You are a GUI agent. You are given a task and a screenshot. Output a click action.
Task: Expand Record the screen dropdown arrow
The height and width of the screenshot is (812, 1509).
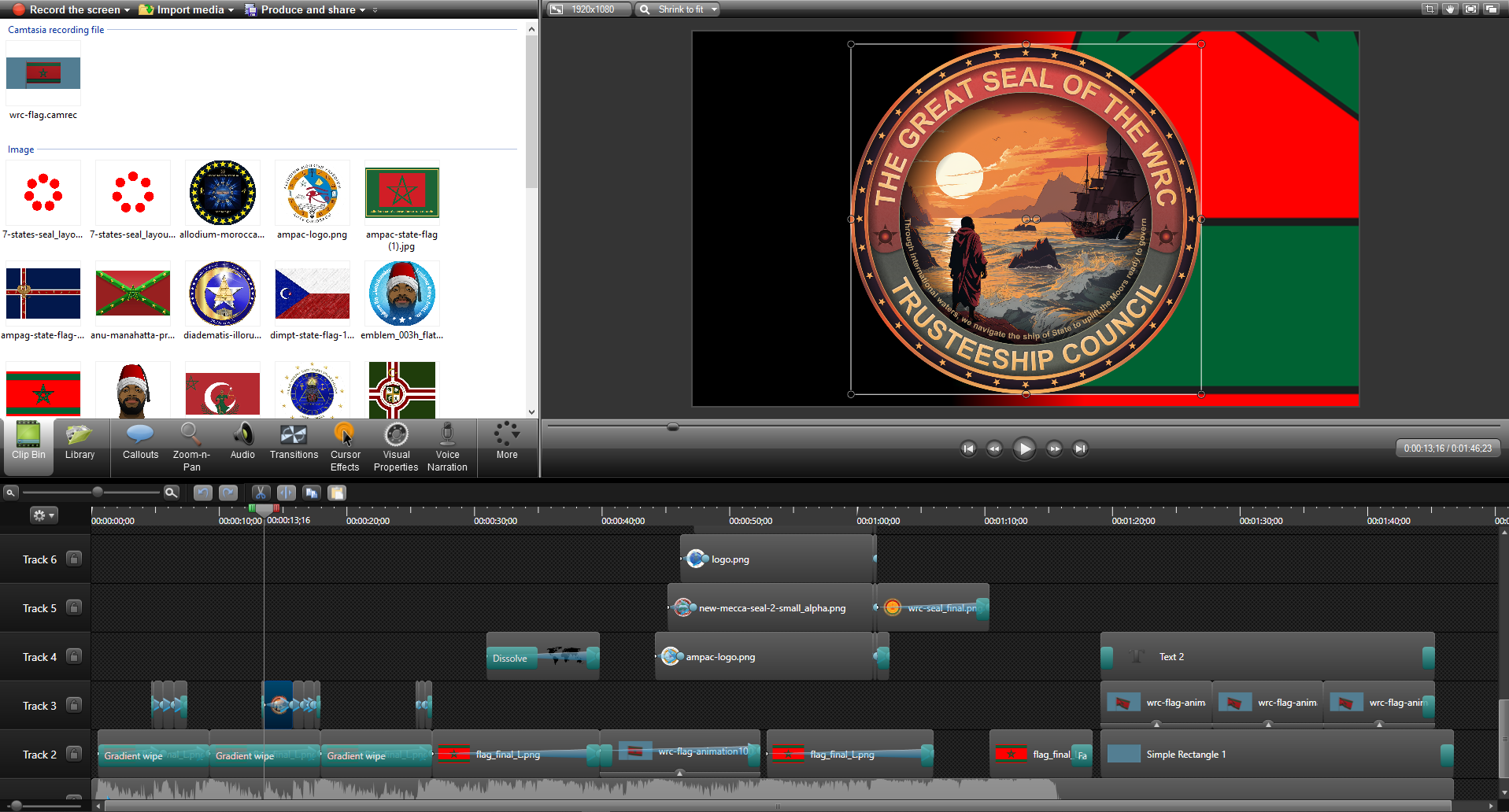click(128, 10)
